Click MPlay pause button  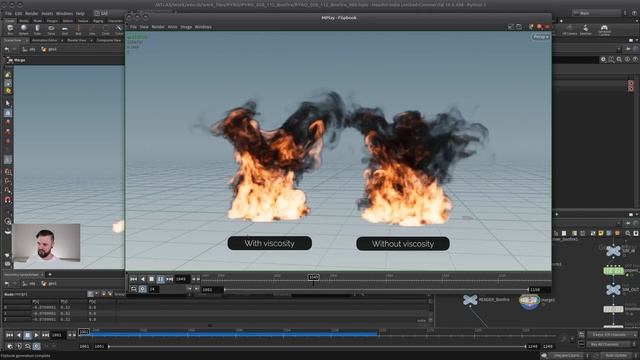160,279
